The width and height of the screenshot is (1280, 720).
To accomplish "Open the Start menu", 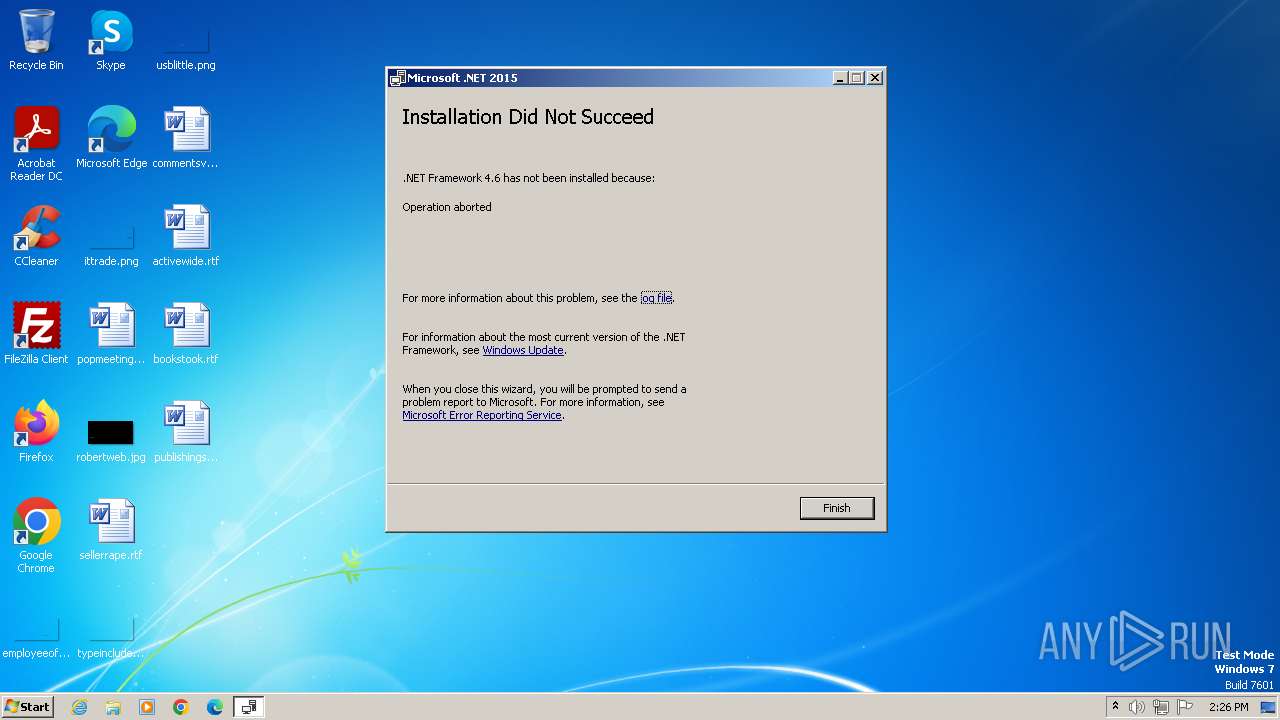I will pyautogui.click(x=27, y=706).
